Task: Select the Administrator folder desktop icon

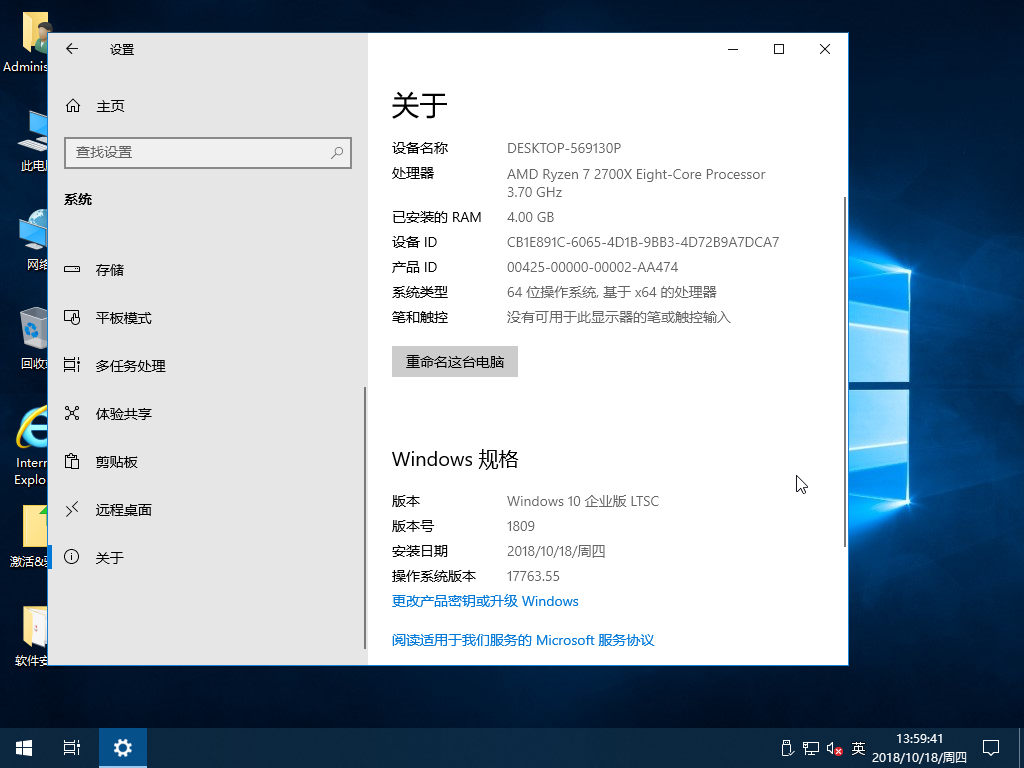Action: pyautogui.click(x=25, y=40)
